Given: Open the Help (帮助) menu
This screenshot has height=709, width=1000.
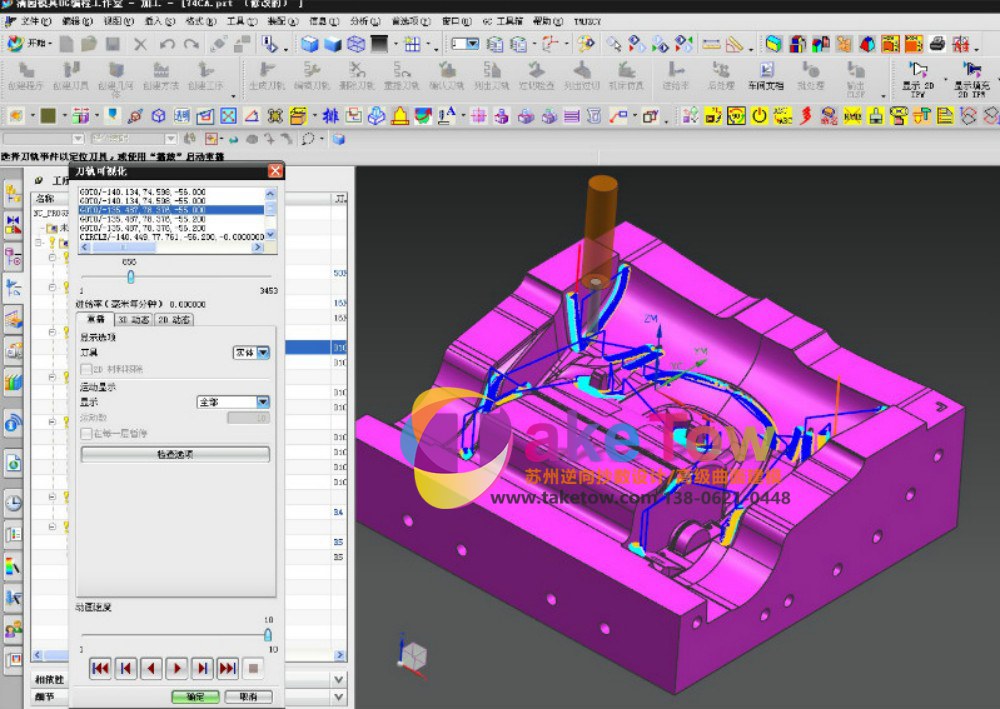Looking at the screenshot, I should tap(548, 21).
